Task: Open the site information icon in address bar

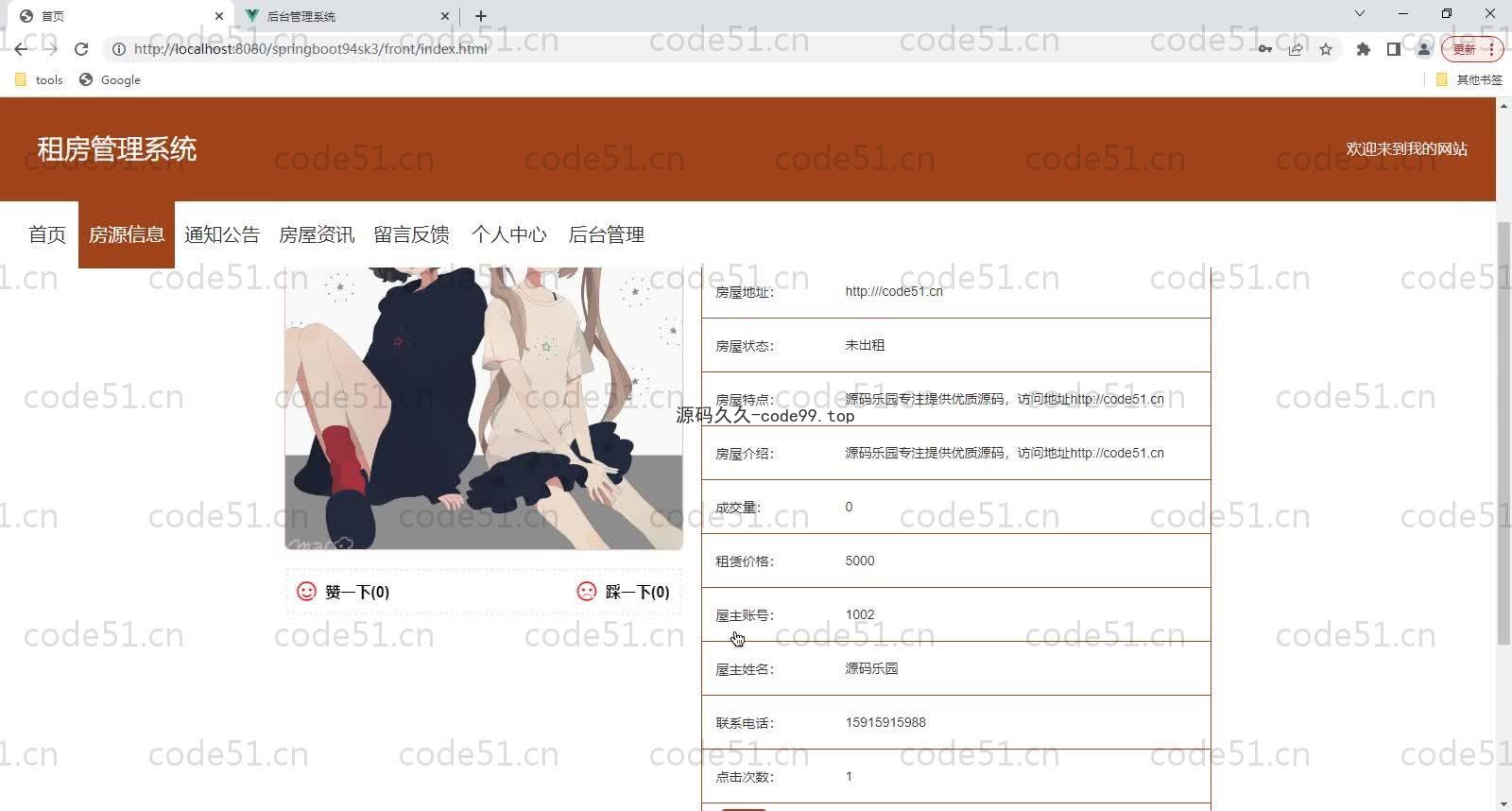Action: click(x=119, y=49)
